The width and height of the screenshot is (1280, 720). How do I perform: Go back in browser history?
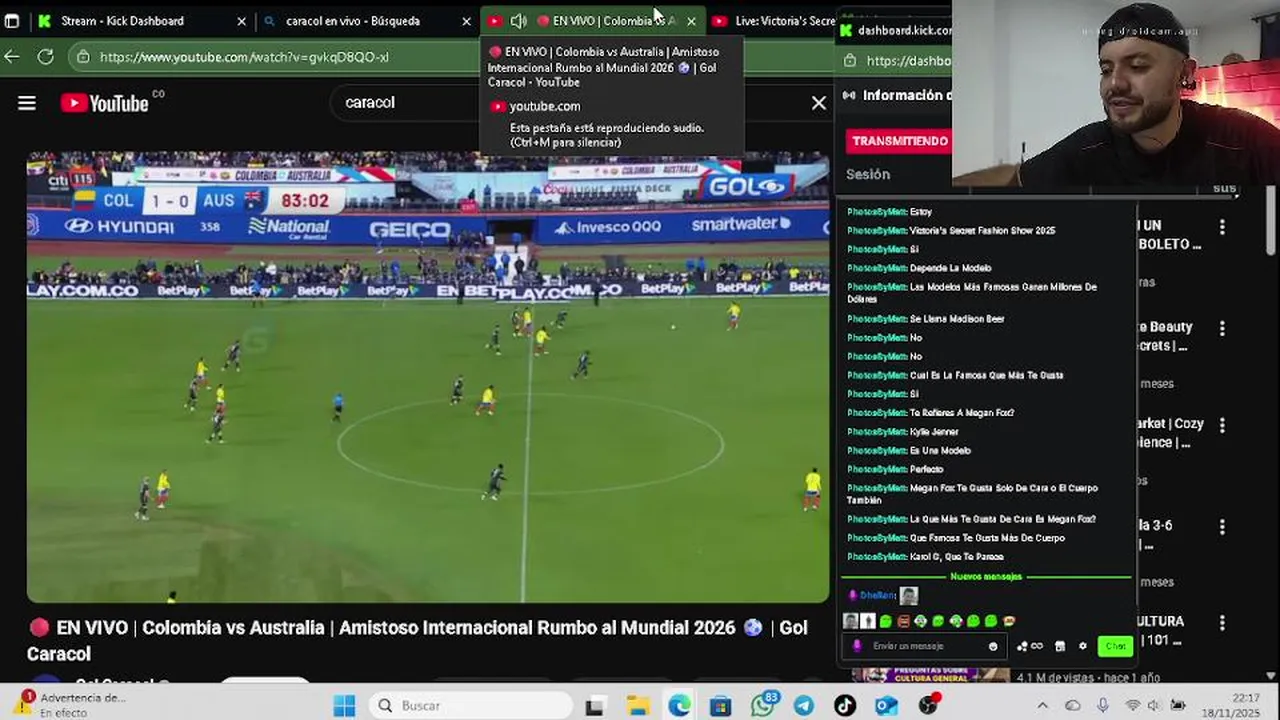click(x=12, y=57)
